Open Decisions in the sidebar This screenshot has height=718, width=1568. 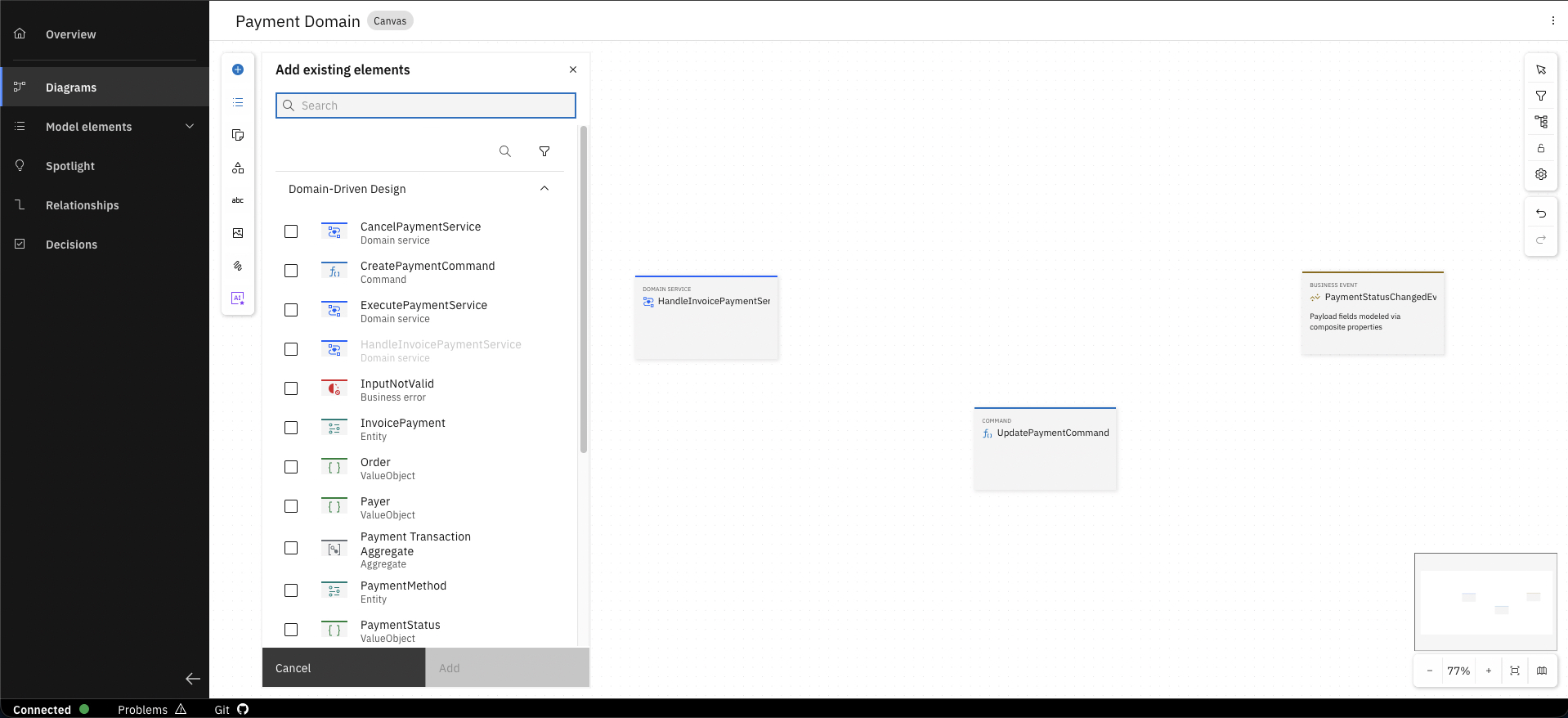[x=105, y=245]
